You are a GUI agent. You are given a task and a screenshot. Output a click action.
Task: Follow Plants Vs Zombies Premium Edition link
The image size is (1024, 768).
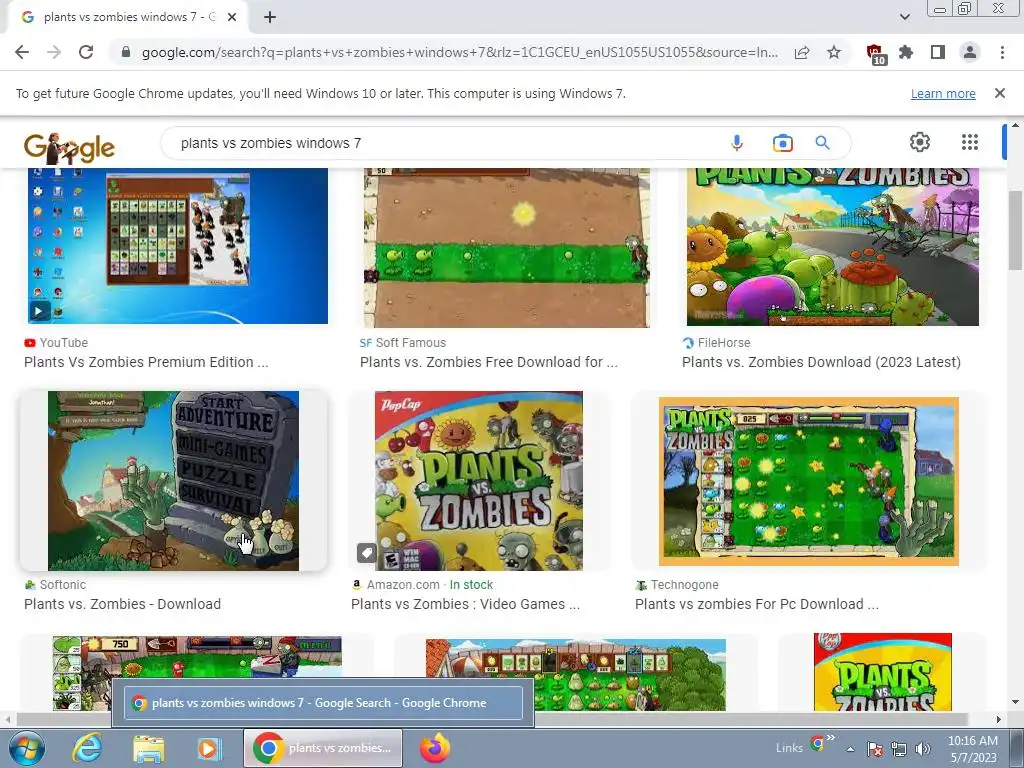[146, 362]
